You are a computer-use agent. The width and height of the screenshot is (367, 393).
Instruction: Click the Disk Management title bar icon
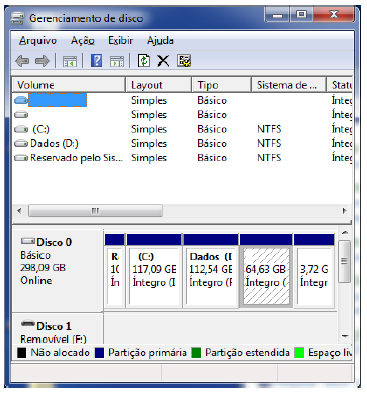[x=18, y=18]
